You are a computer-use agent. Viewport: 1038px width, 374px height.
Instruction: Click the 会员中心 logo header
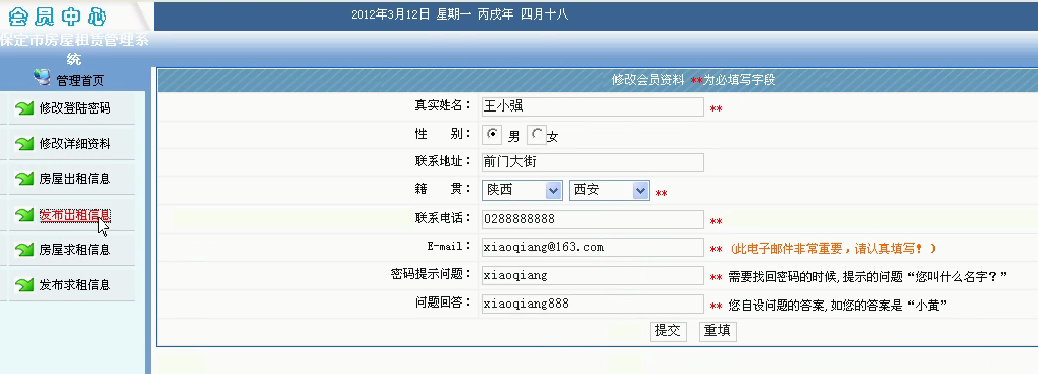[x=57, y=16]
